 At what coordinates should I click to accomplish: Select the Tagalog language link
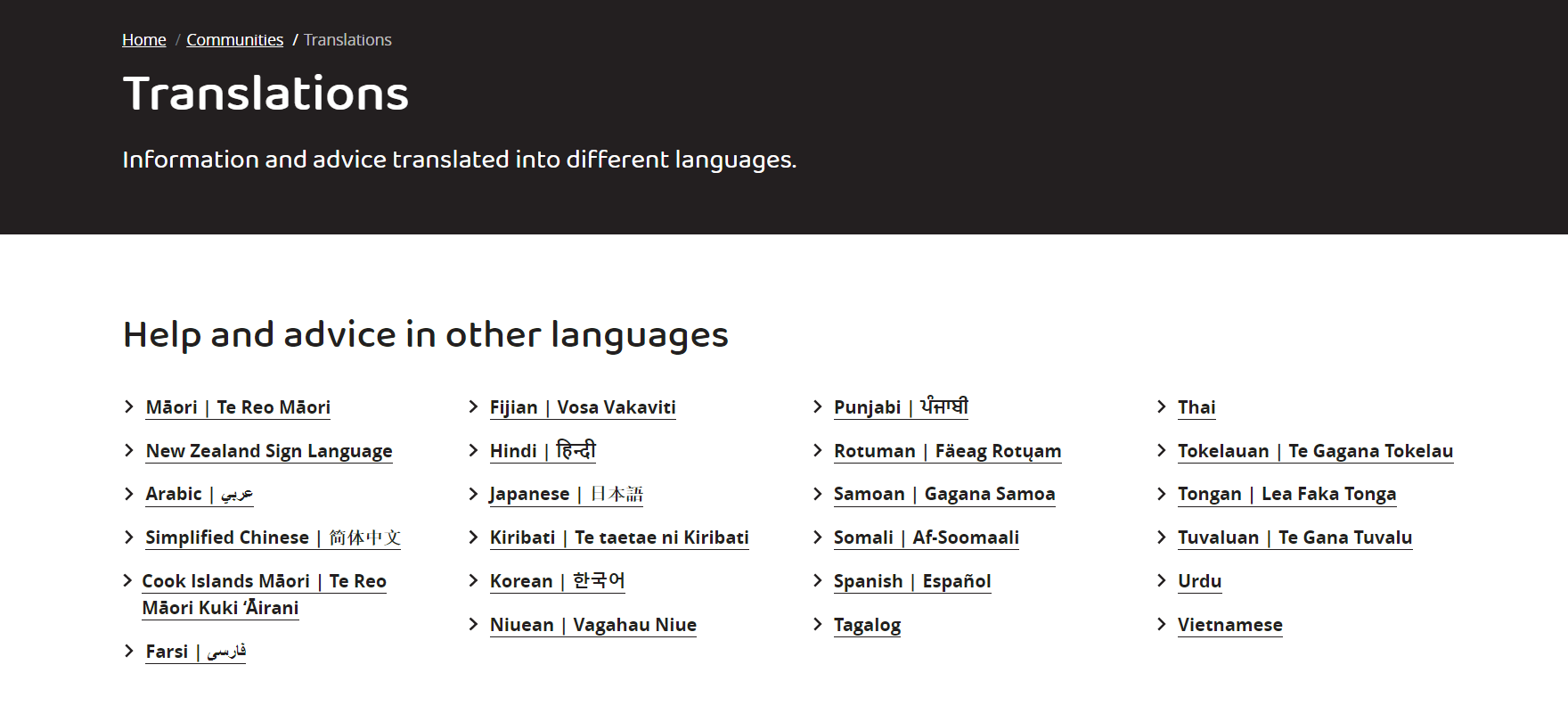click(x=868, y=625)
